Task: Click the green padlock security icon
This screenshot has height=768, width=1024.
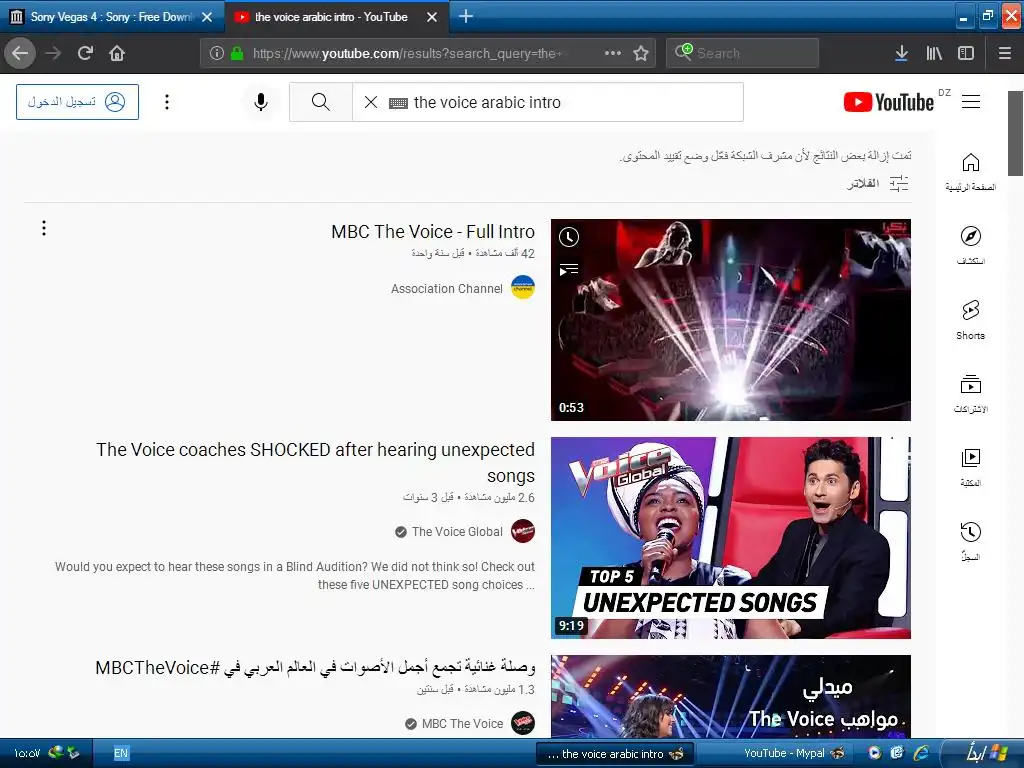Action: coord(237,53)
